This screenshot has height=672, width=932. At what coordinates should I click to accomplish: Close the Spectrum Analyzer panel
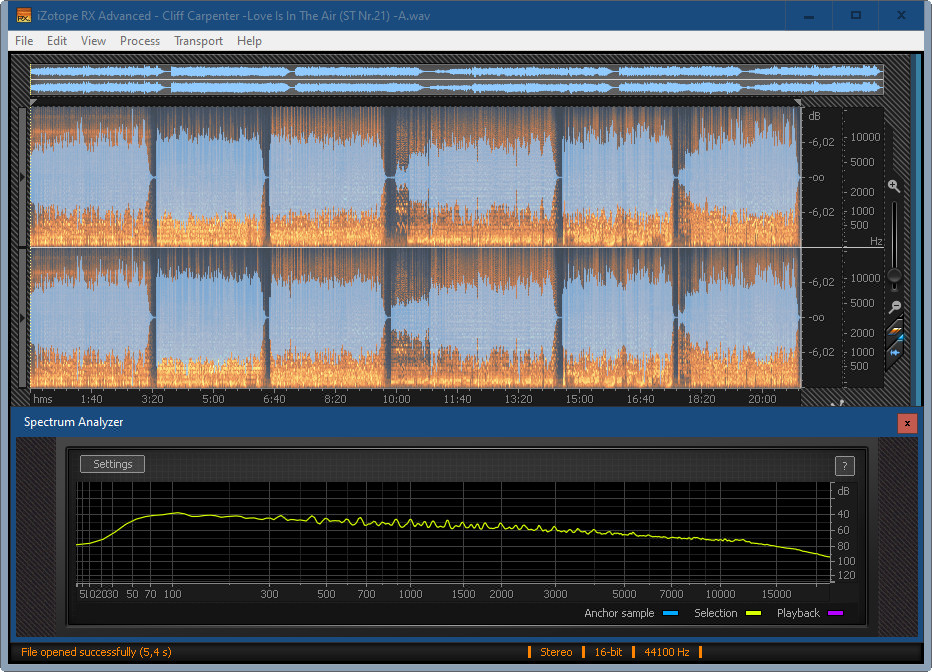coord(907,423)
